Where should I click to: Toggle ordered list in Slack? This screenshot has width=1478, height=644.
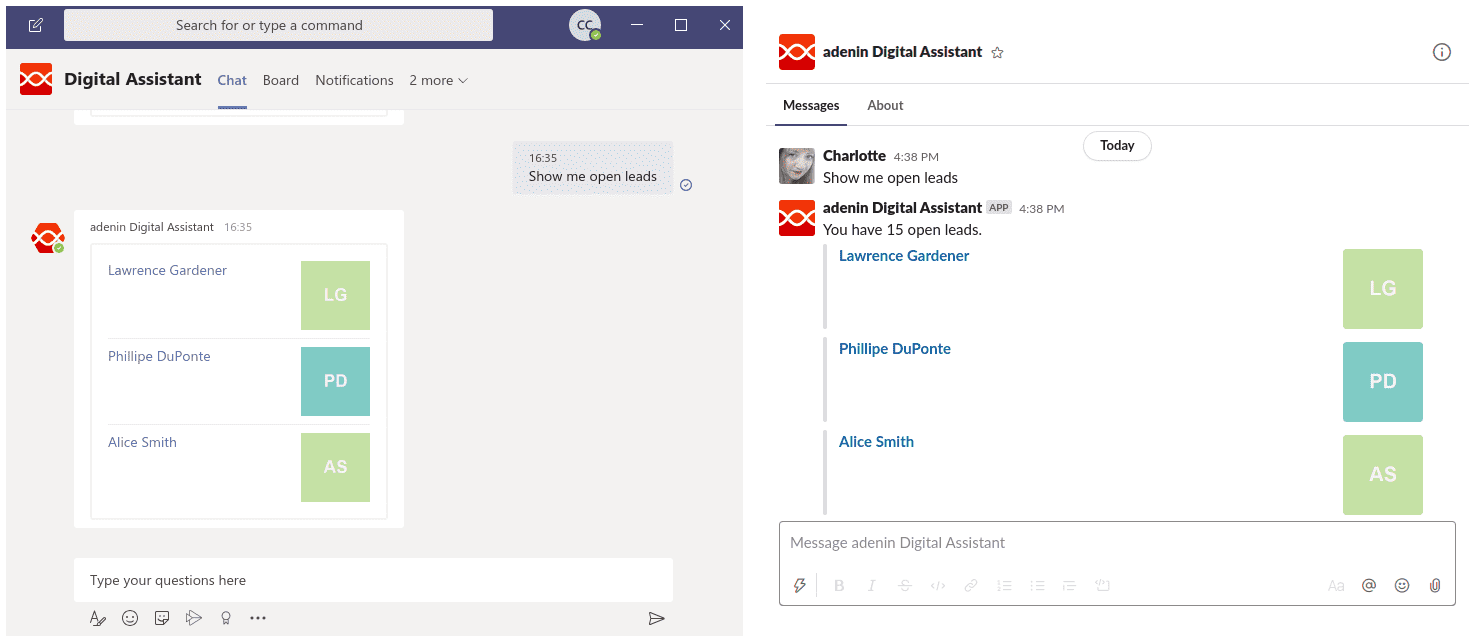(x=1005, y=586)
